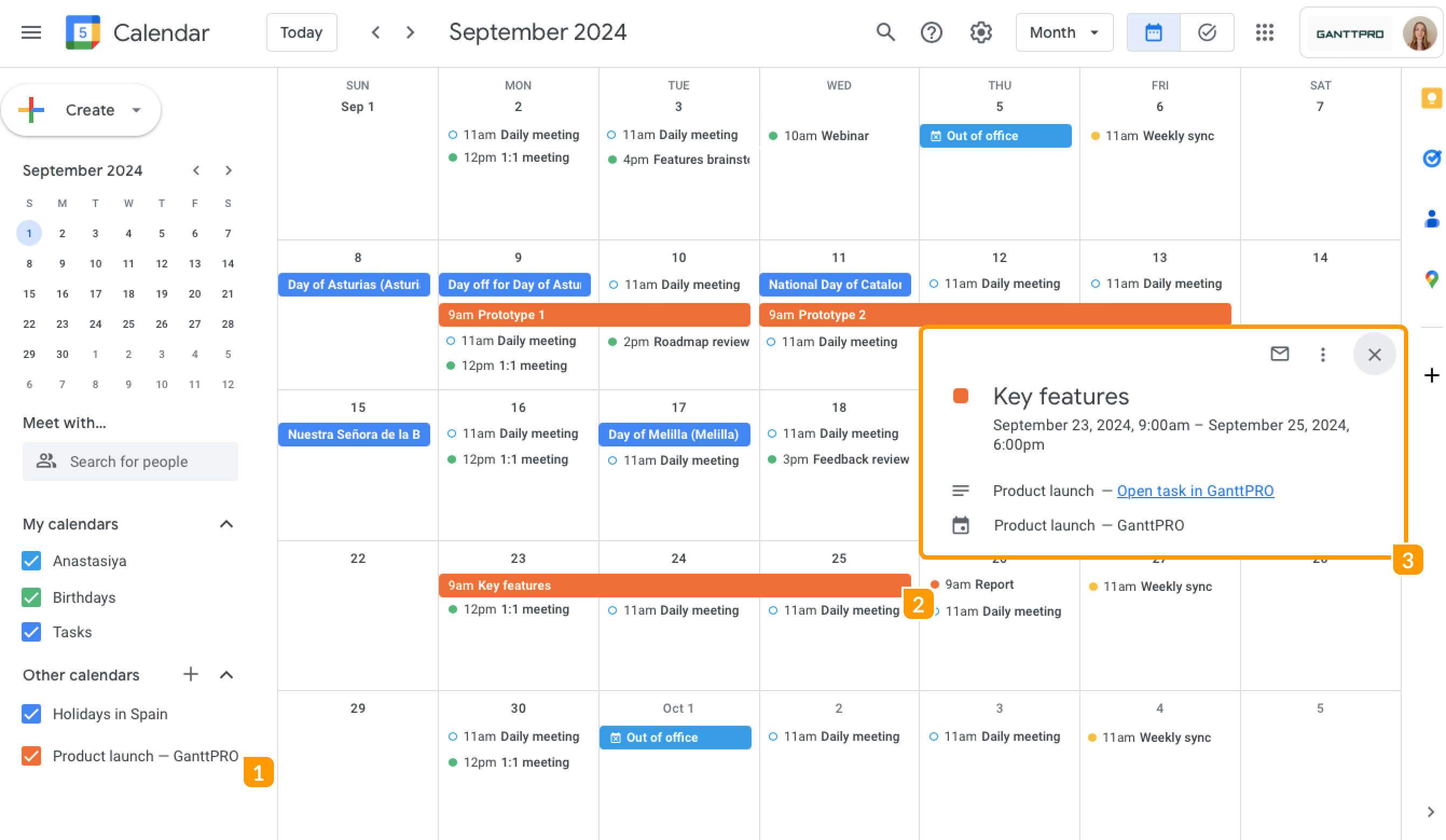Toggle the Product launch — GanttPRO calendar
This screenshot has height=840, width=1446.
[32, 756]
